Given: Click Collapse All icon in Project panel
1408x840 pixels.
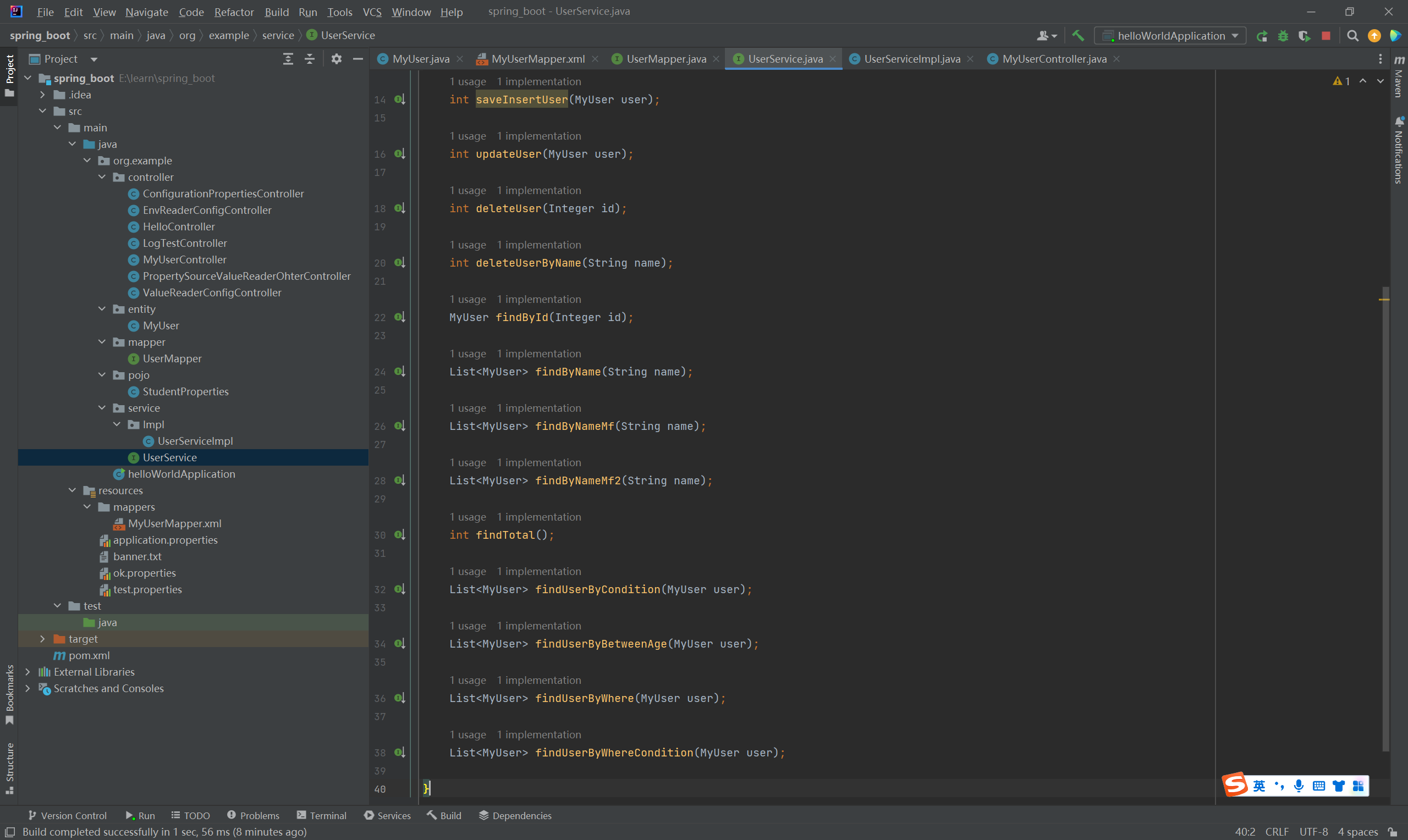Looking at the screenshot, I should [x=310, y=59].
